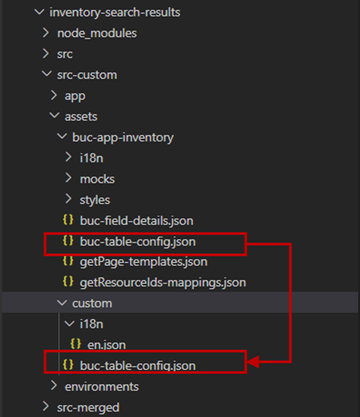
Task: Click JSON icon of buc-field-details.json
Action: pos(68,220)
